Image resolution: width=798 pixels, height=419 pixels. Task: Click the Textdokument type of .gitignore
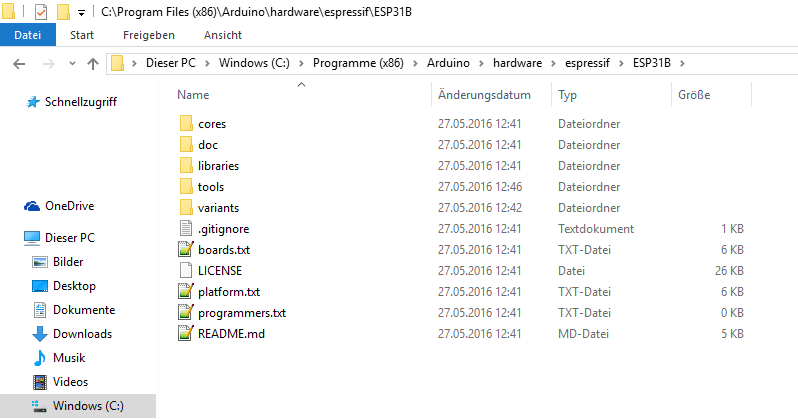596,229
